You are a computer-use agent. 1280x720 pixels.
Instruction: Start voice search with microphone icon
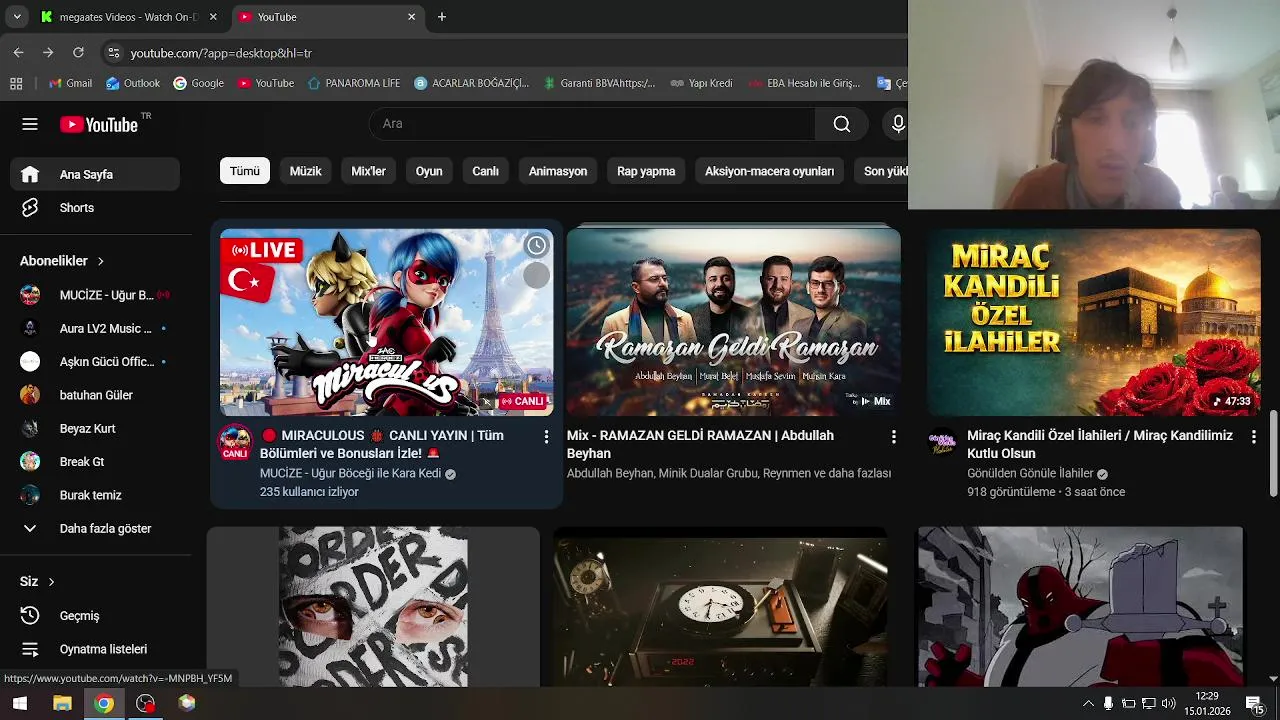click(898, 124)
